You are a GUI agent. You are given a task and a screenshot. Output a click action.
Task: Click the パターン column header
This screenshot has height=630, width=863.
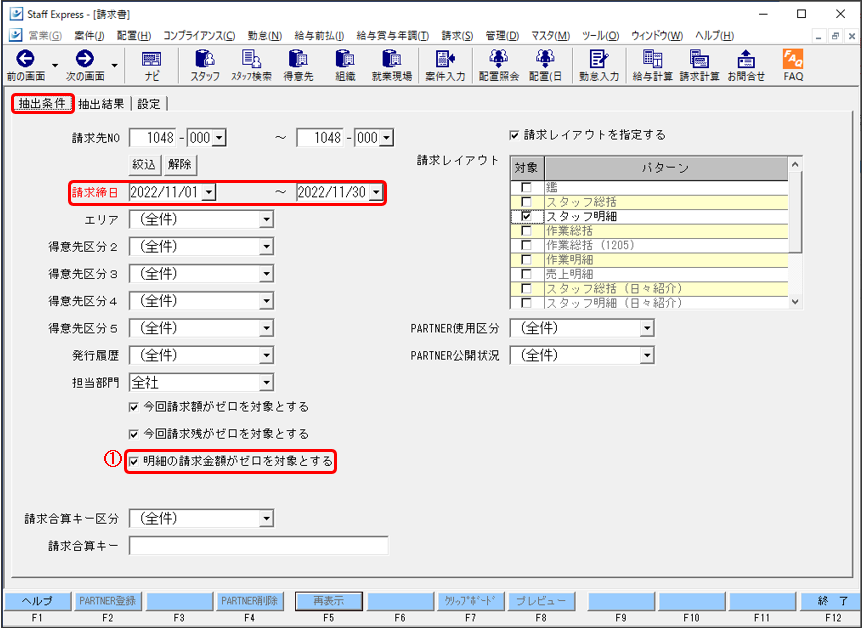click(665, 168)
